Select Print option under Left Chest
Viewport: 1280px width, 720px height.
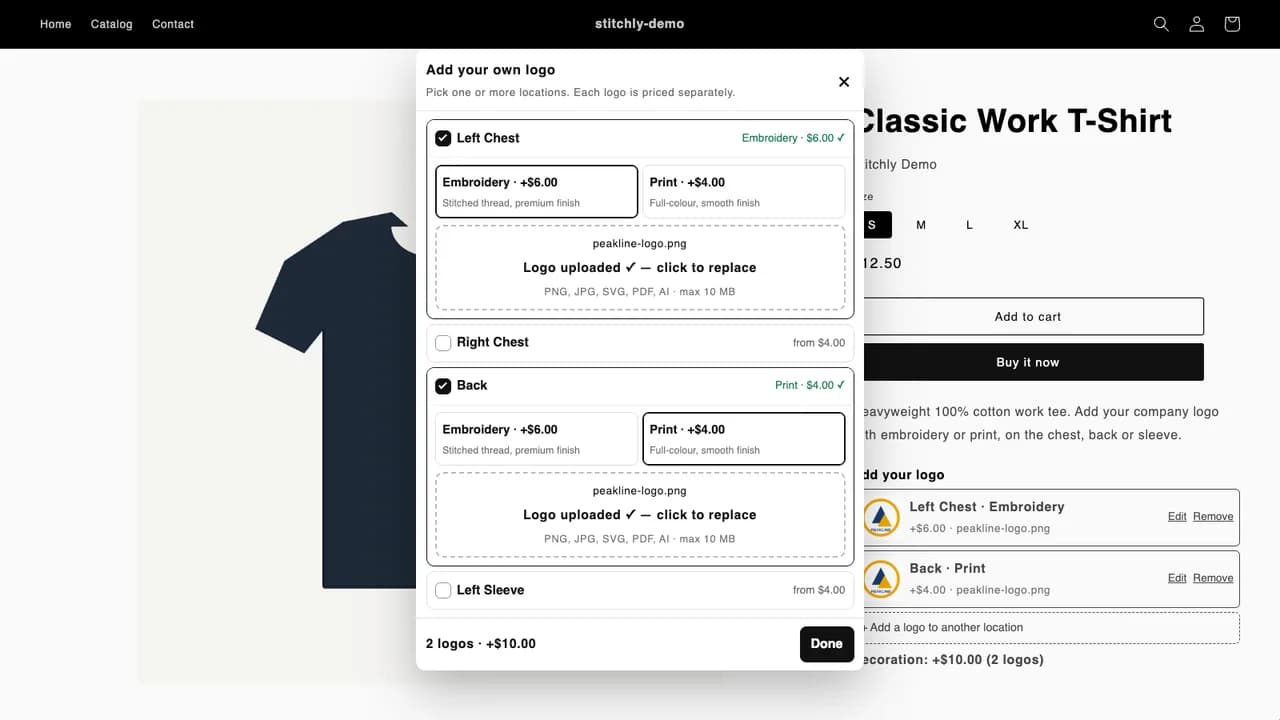coord(744,191)
